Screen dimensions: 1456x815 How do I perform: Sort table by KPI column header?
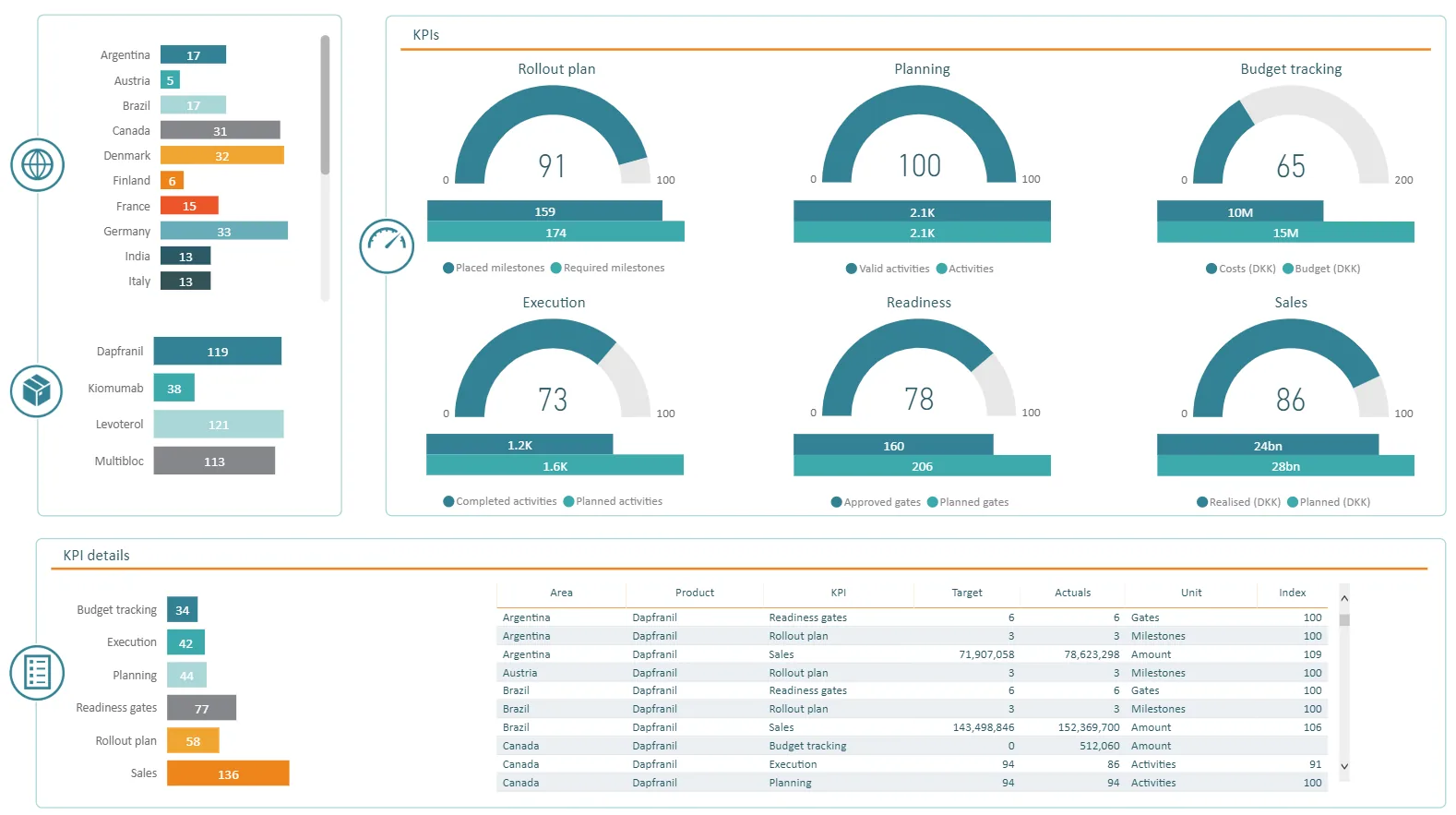(x=838, y=593)
